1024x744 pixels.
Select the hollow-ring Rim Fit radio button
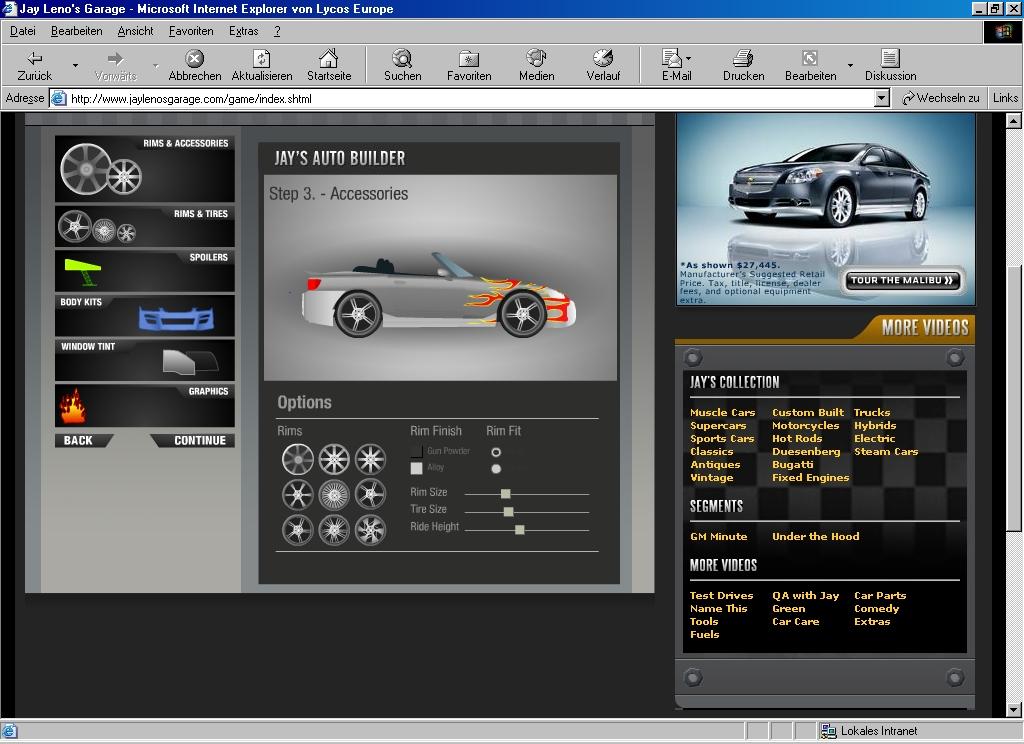tap(496, 452)
